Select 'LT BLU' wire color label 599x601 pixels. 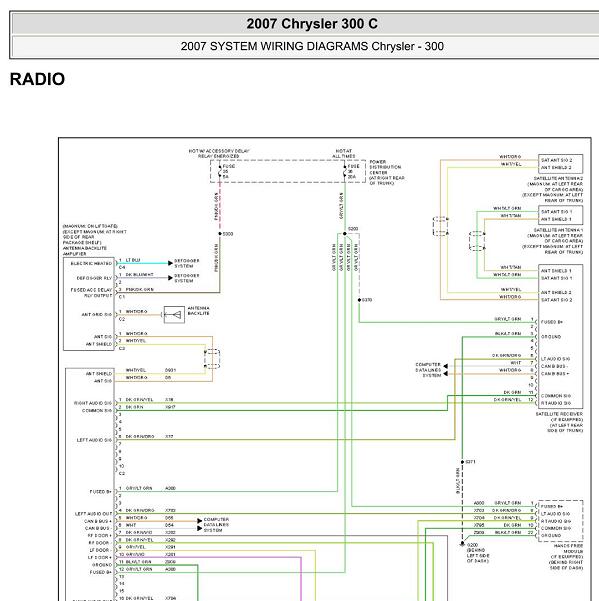(133, 260)
